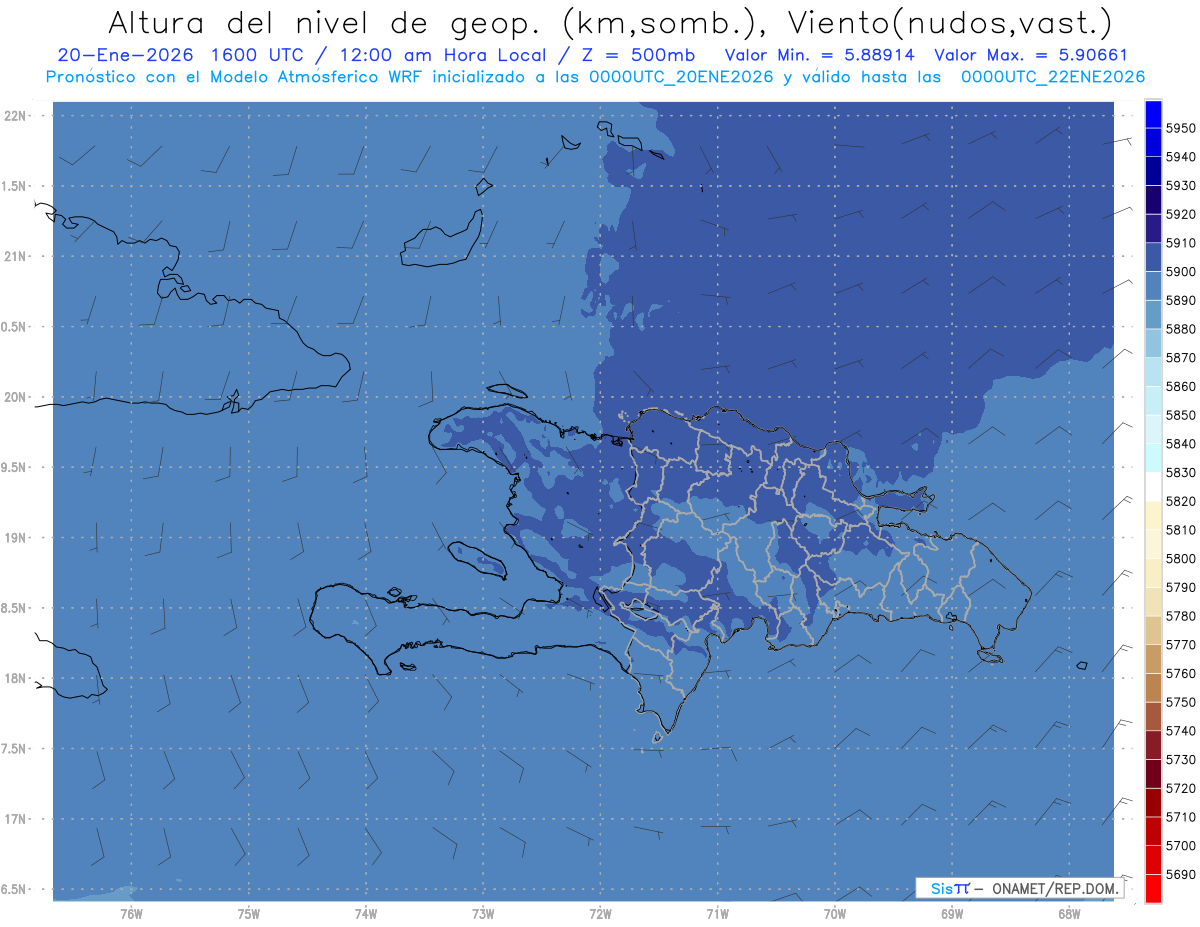The width and height of the screenshot is (1200, 927).
Task: Click the 73W longitude label
Action: click(483, 914)
